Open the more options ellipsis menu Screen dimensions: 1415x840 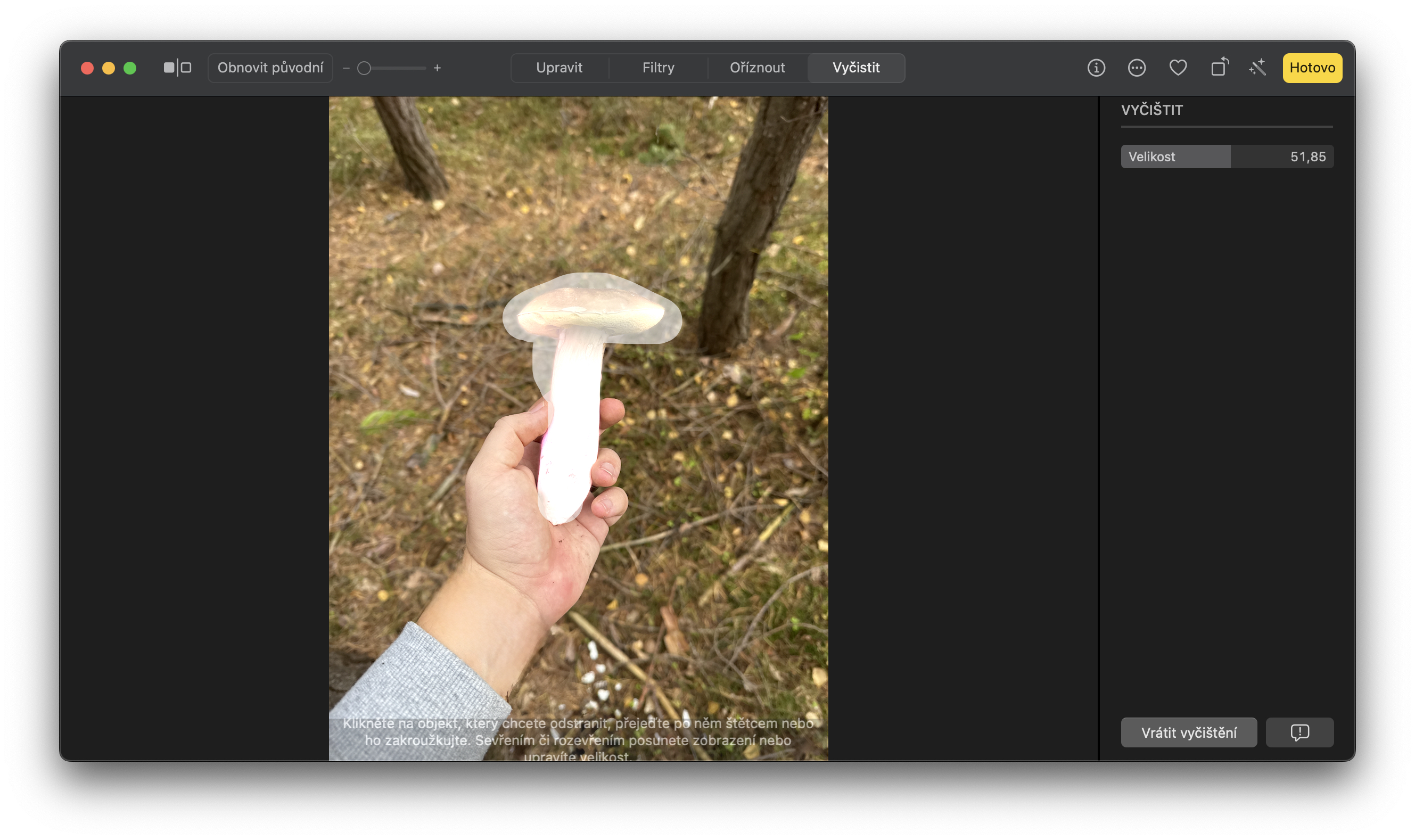[1137, 68]
